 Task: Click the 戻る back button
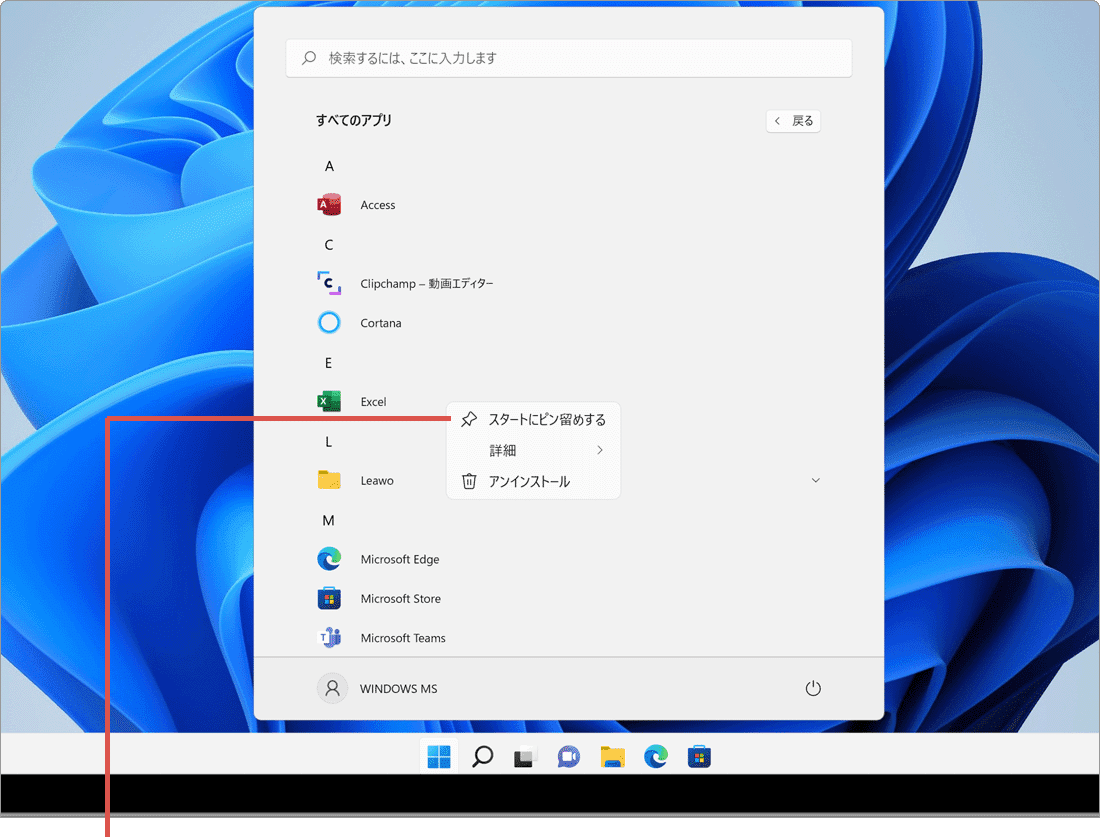[793, 121]
